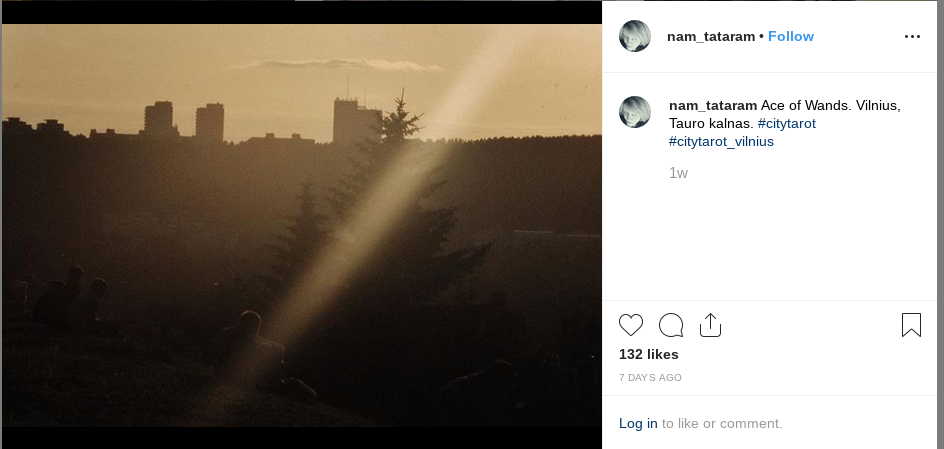This screenshot has height=449, width=944.
Task: Like the post with the heart icon
Action: [x=631, y=325]
